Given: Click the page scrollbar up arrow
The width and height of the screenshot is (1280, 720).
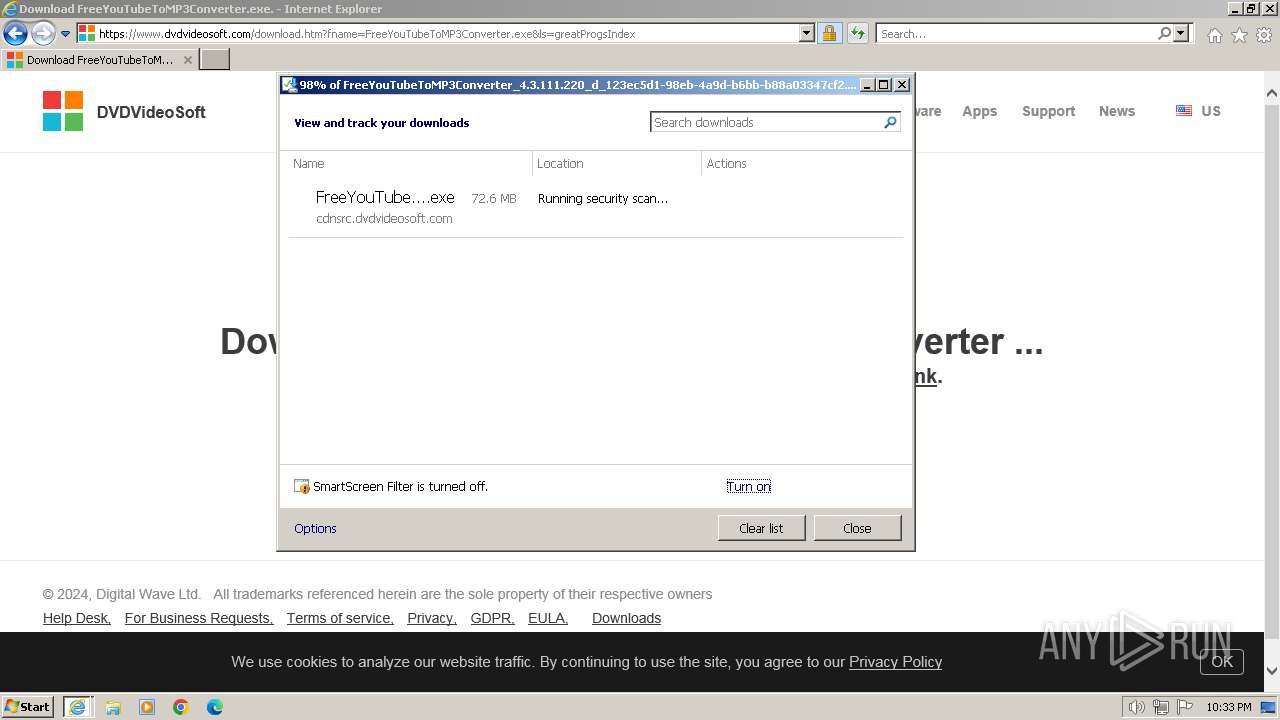Looking at the screenshot, I should (1272, 94).
